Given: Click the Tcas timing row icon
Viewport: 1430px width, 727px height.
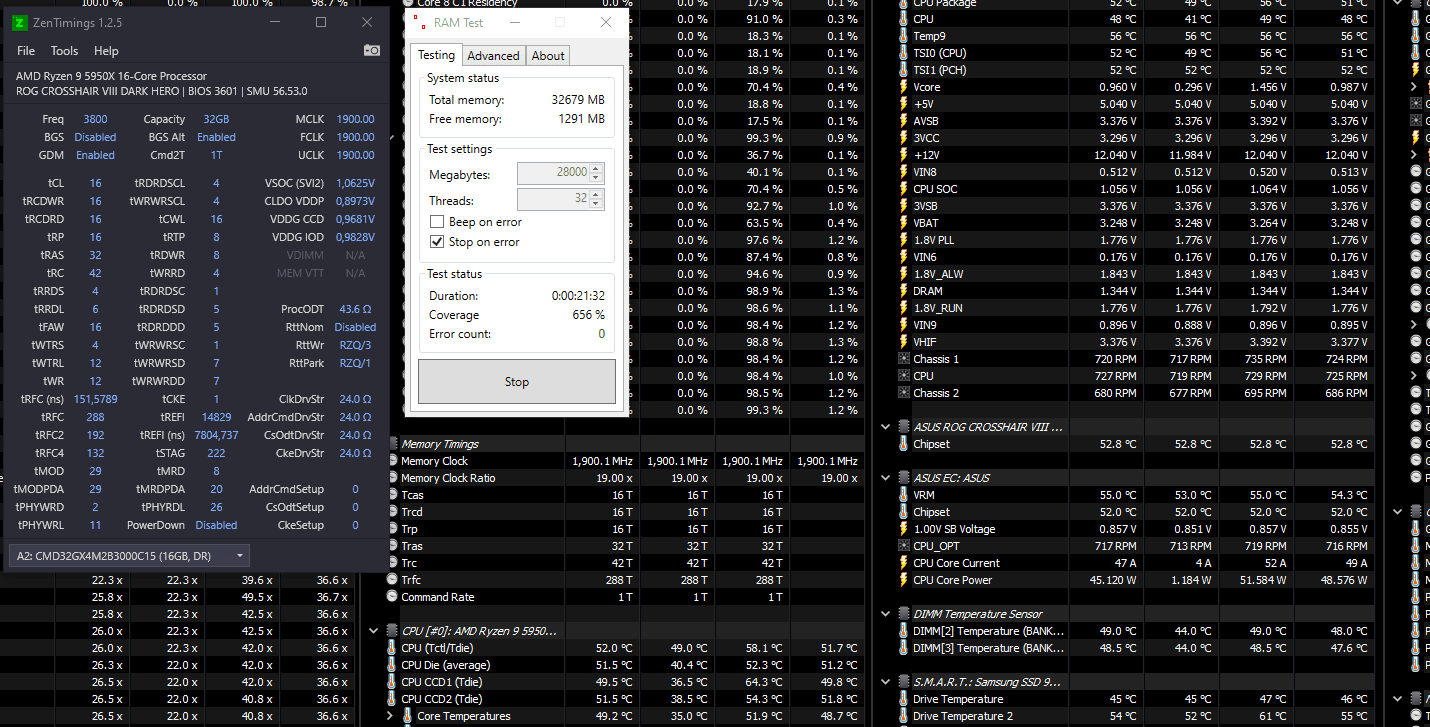Looking at the screenshot, I should pyautogui.click(x=392, y=495).
